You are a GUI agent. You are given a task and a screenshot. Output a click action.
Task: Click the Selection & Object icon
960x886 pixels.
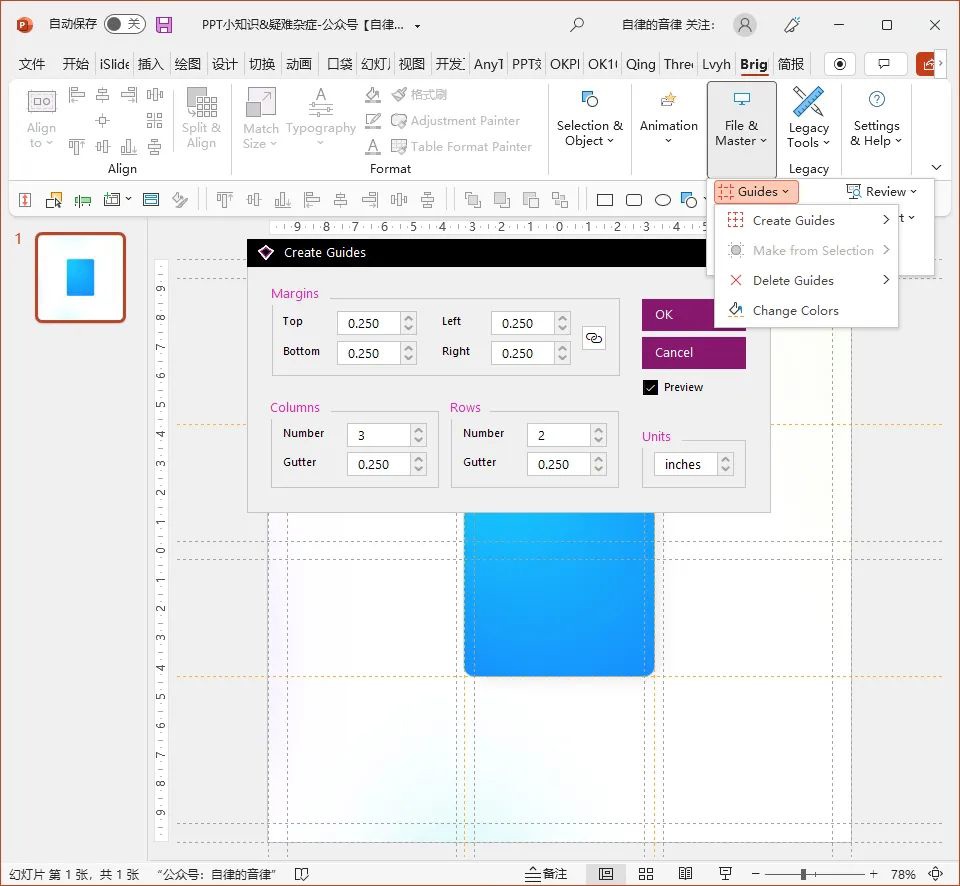point(590,100)
